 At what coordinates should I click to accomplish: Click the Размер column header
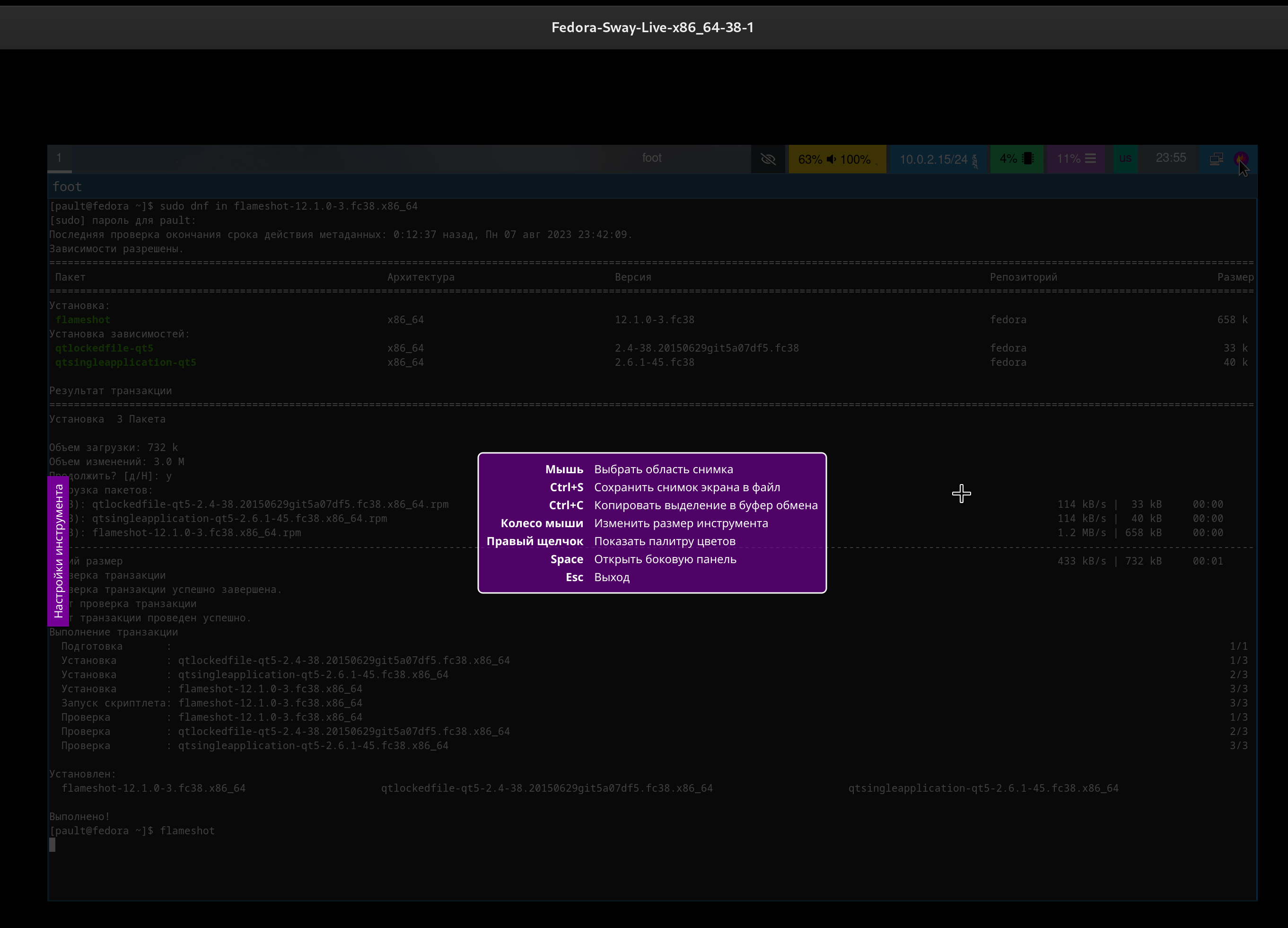1235,277
